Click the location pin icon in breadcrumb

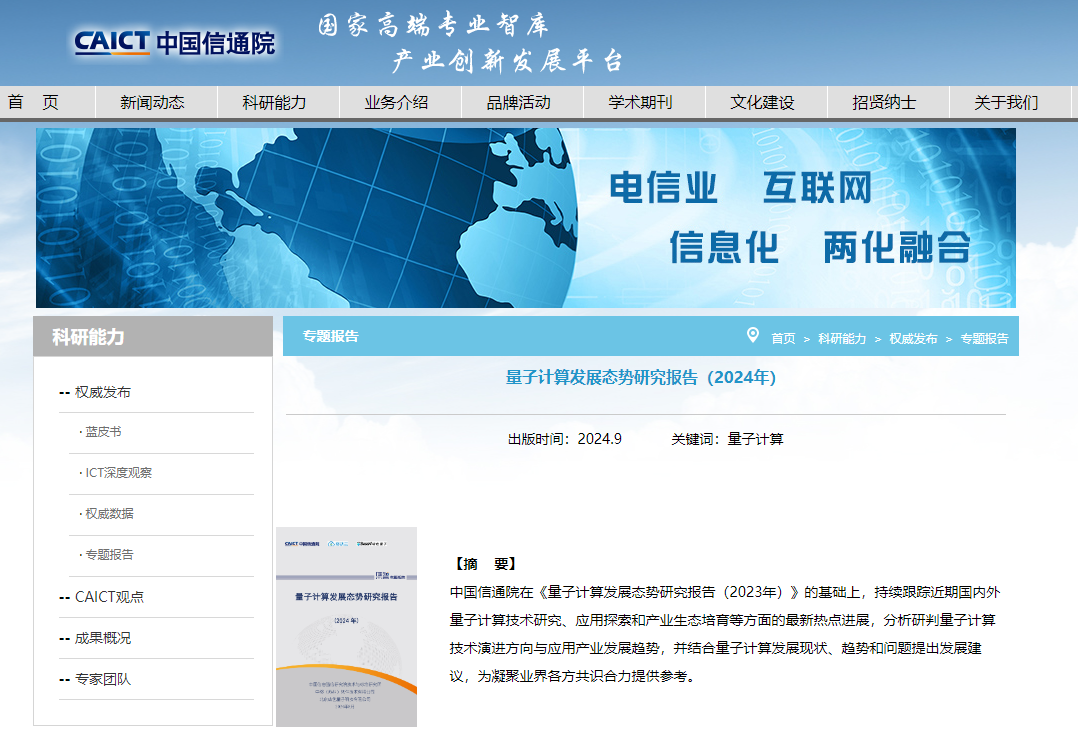tap(753, 335)
